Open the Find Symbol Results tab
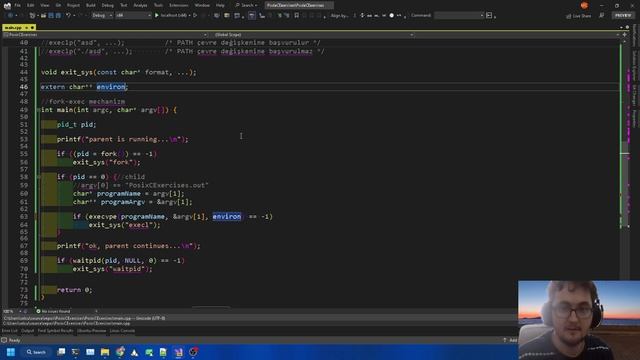This screenshot has height=360, width=640. point(56,331)
